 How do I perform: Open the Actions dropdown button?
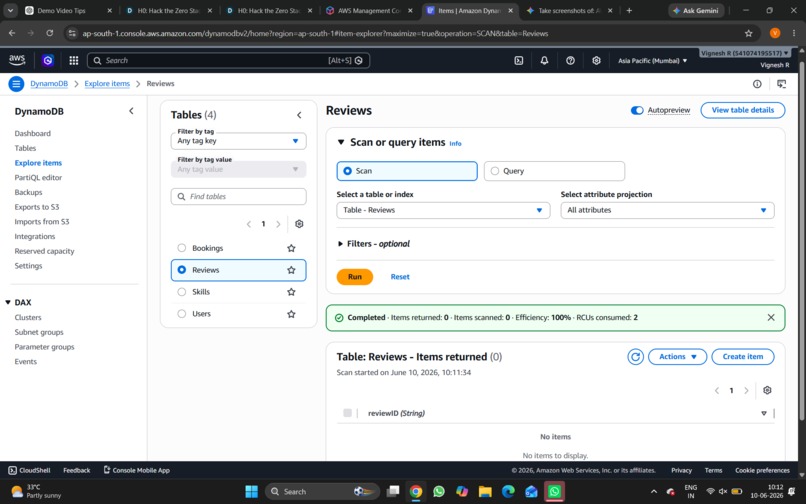(677, 356)
